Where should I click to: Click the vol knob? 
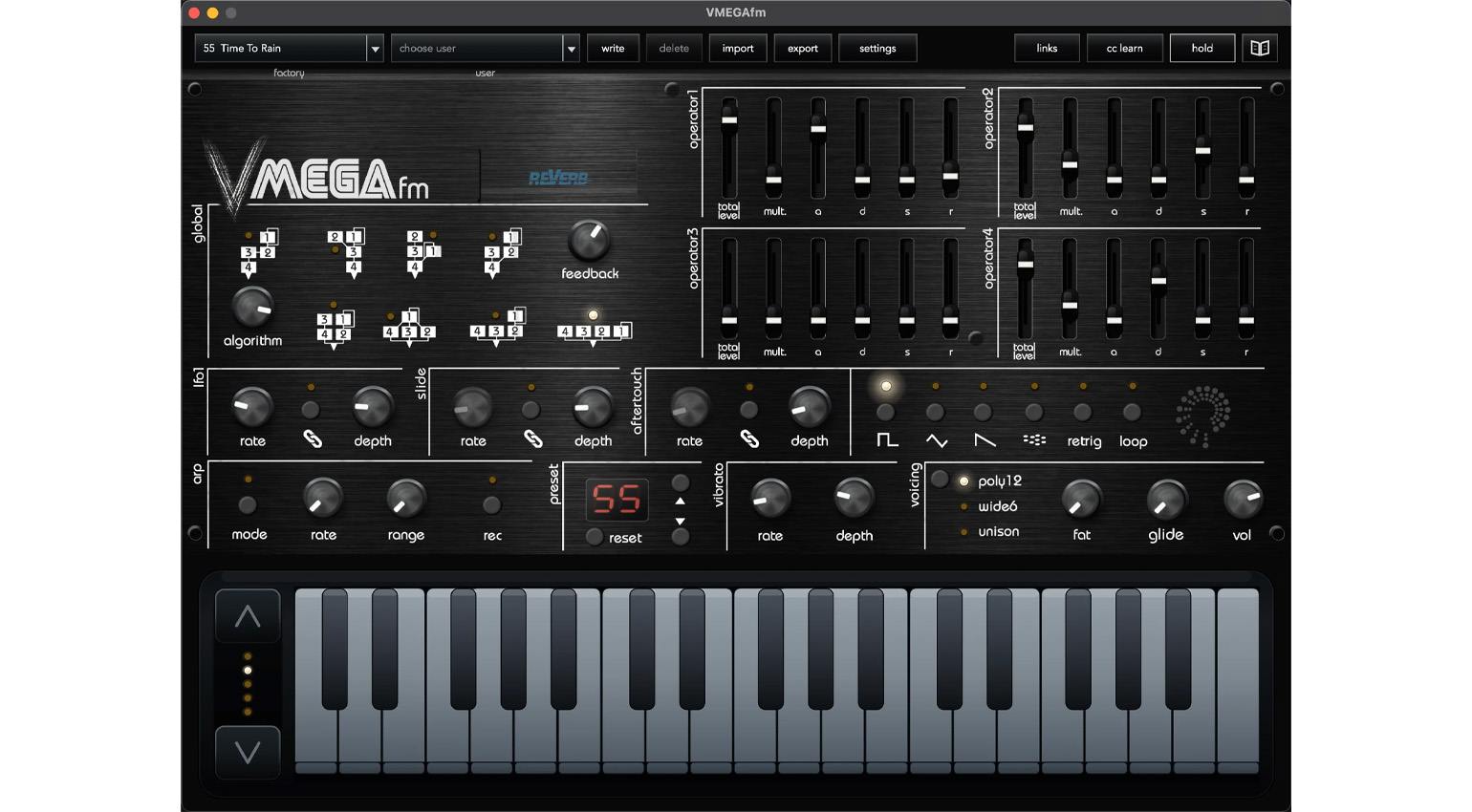(x=1243, y=500)
